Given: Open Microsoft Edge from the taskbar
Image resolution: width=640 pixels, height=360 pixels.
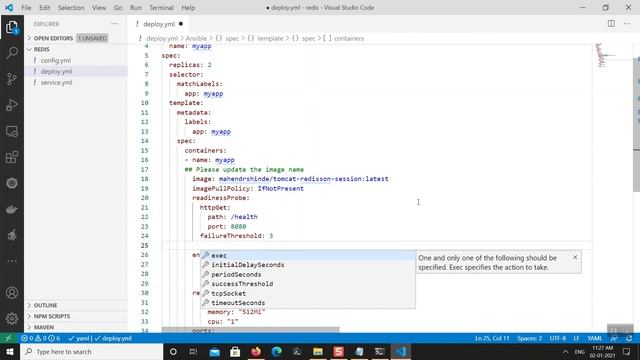Looking at the screenshot, I should coord(276,351).
